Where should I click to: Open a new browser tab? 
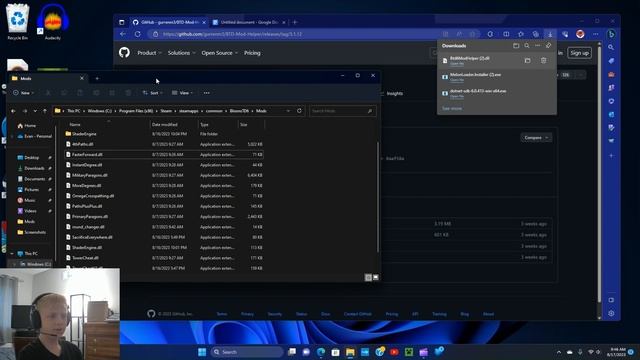(295, 22)
